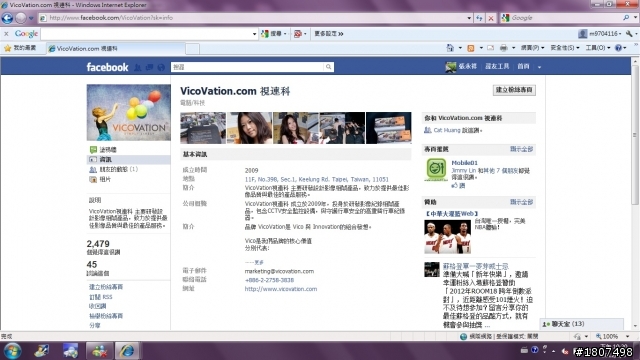The width and height of the screenshot is (640, 360).
Task: Open the first photo thumbnail in the strip
Action: click(x=203, y=128)
